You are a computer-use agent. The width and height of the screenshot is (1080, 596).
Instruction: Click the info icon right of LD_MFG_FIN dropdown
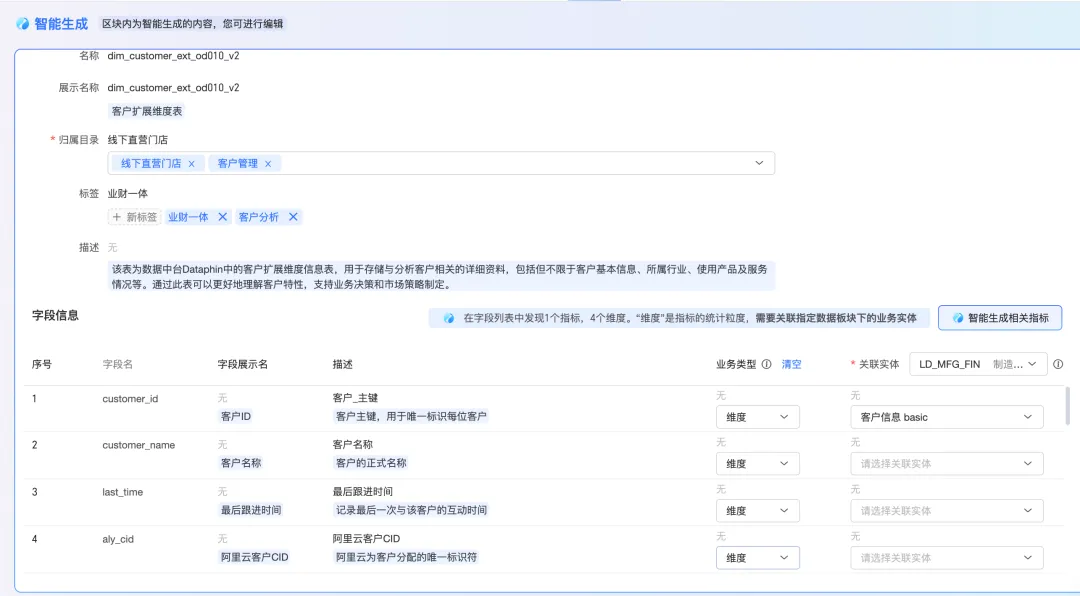(1058, 364)
